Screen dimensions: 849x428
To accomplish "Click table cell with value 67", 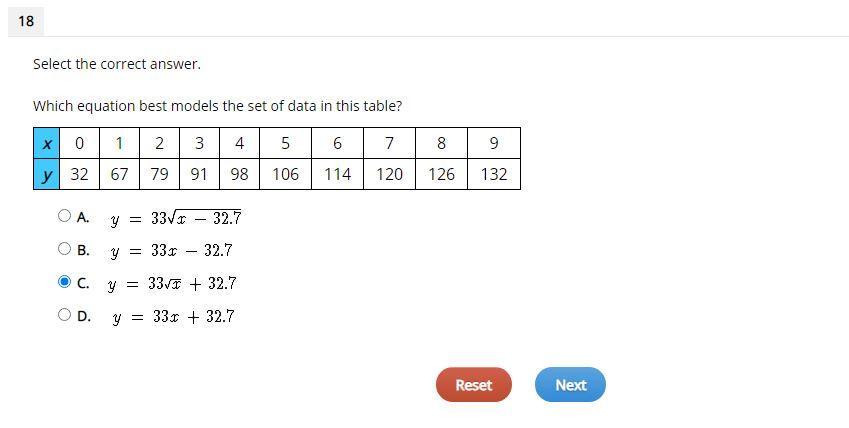I will click(x=120, y=174).
